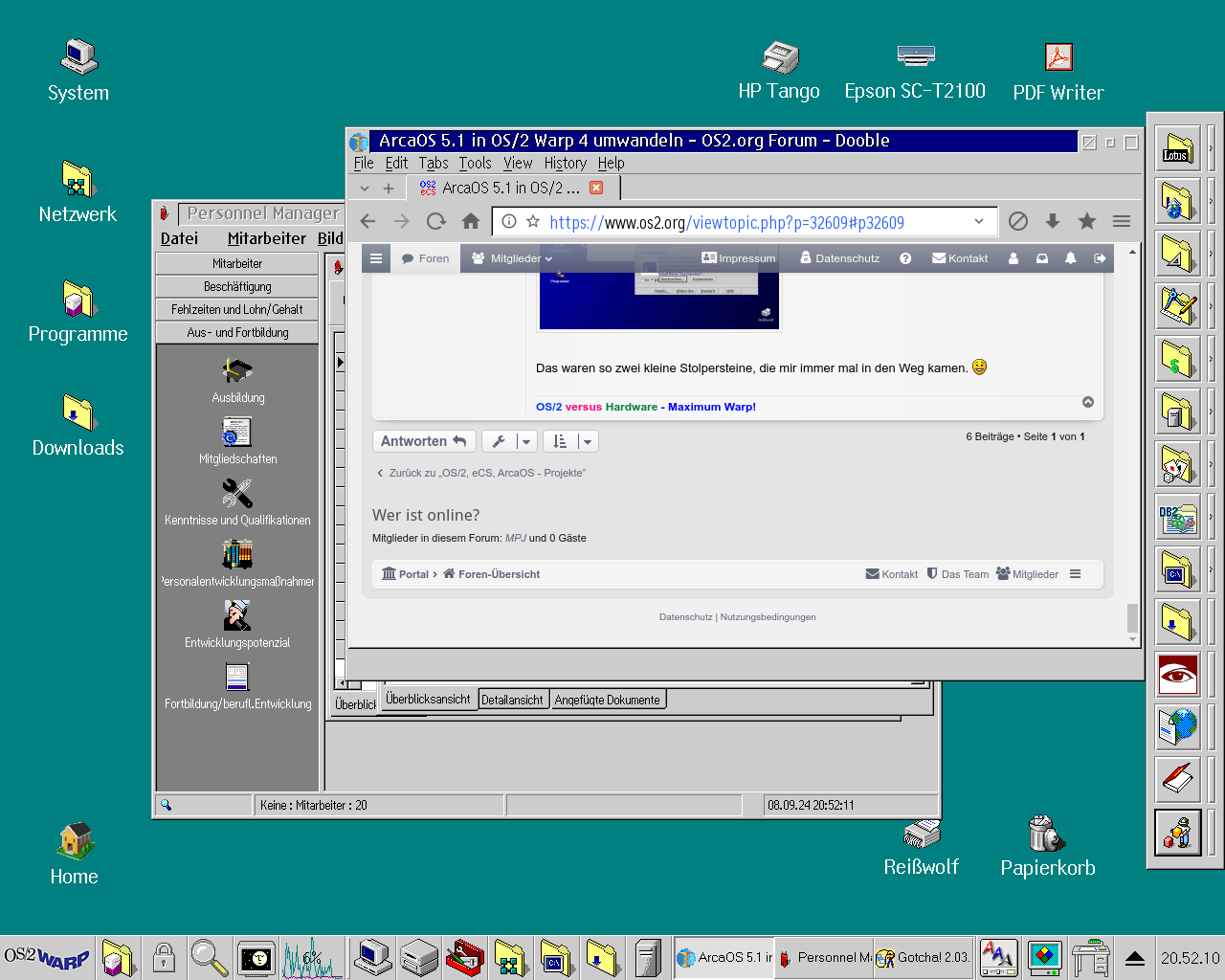Open the PDF Writer icon

pos(1058,57)
